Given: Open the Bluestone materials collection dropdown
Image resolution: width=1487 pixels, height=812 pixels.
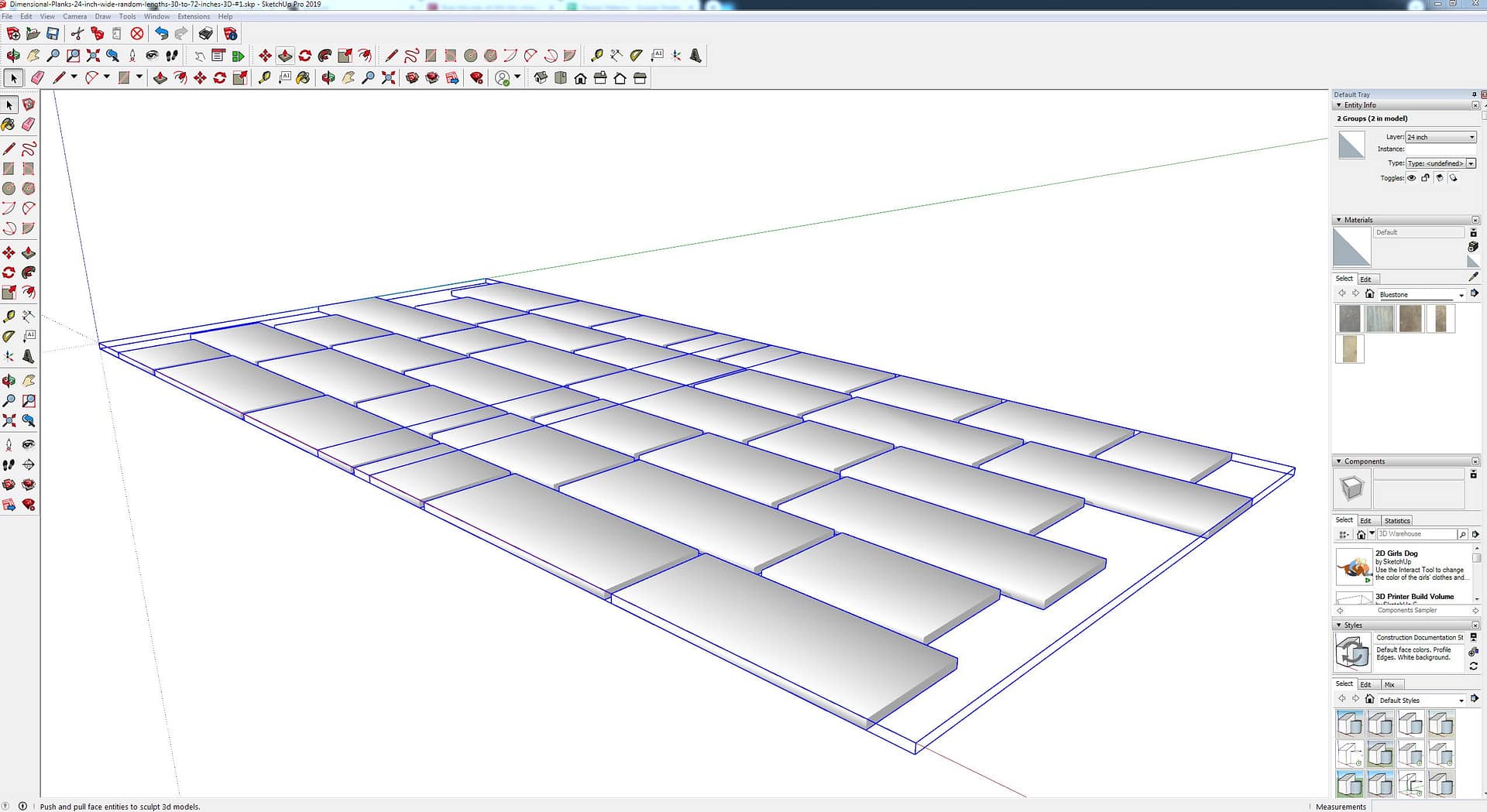Looking at the screenshot, I should click(x=1461, y=295).
